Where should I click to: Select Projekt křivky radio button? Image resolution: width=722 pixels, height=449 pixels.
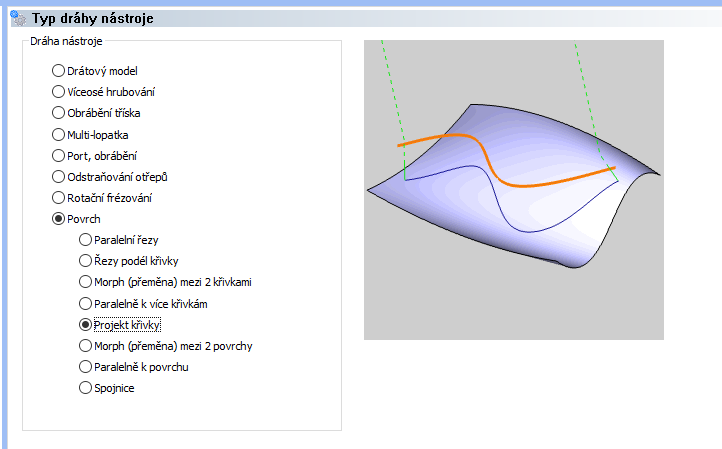[x=85, y=325]
